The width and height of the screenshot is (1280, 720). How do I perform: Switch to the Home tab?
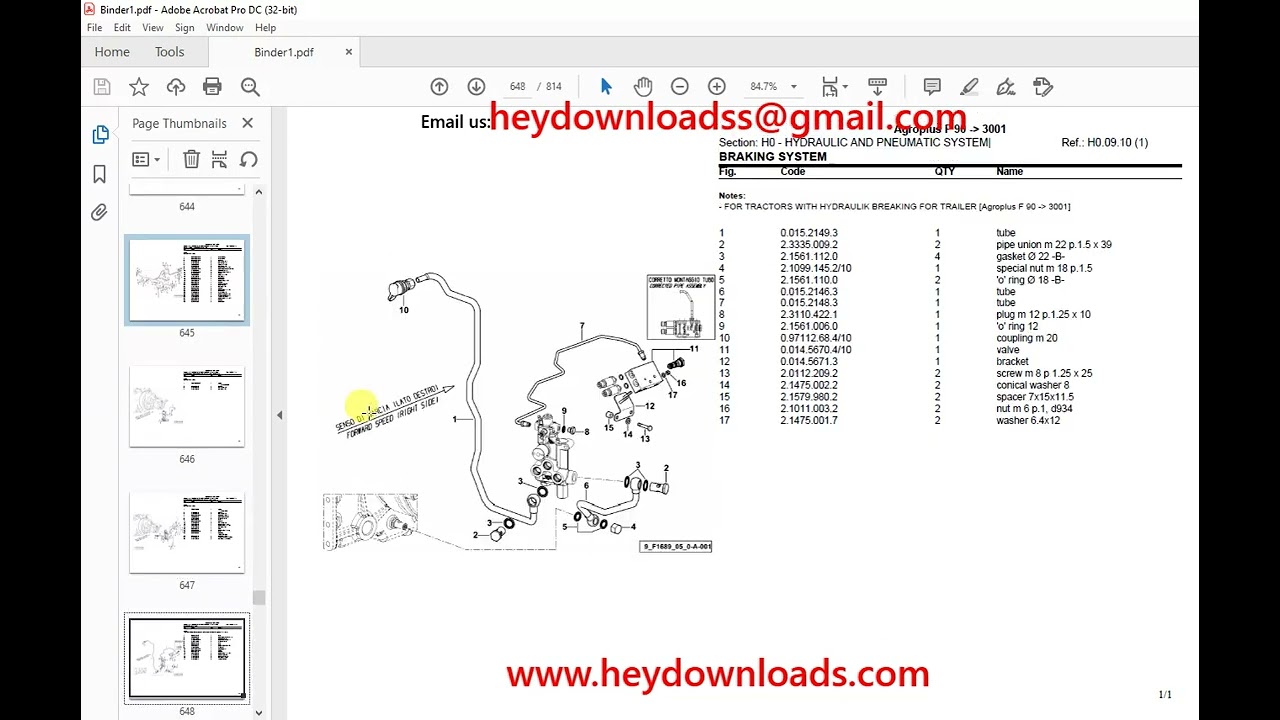coord(112,52)
